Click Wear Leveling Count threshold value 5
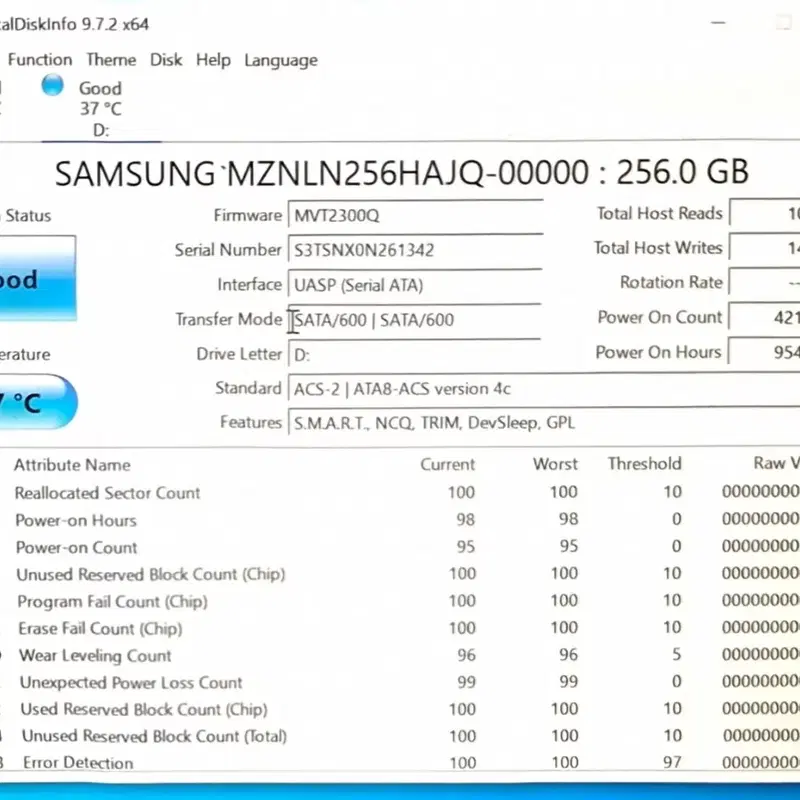This screenshot has height=800, width=800. click(x=676, y=654)
